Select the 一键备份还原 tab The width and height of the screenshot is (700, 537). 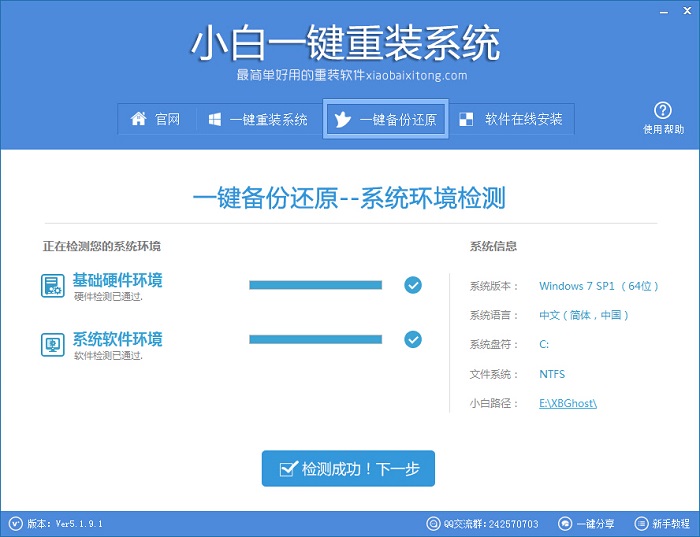click(x=385, y=120)
